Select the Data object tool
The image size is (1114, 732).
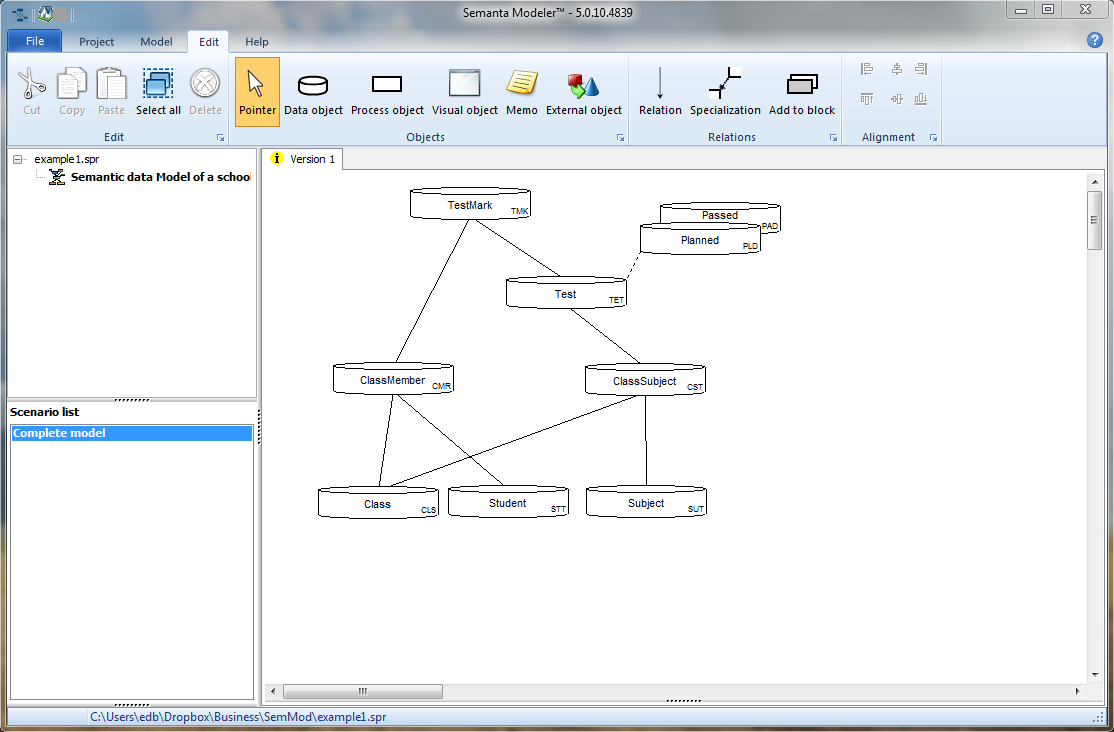click(x=313, y=92)
